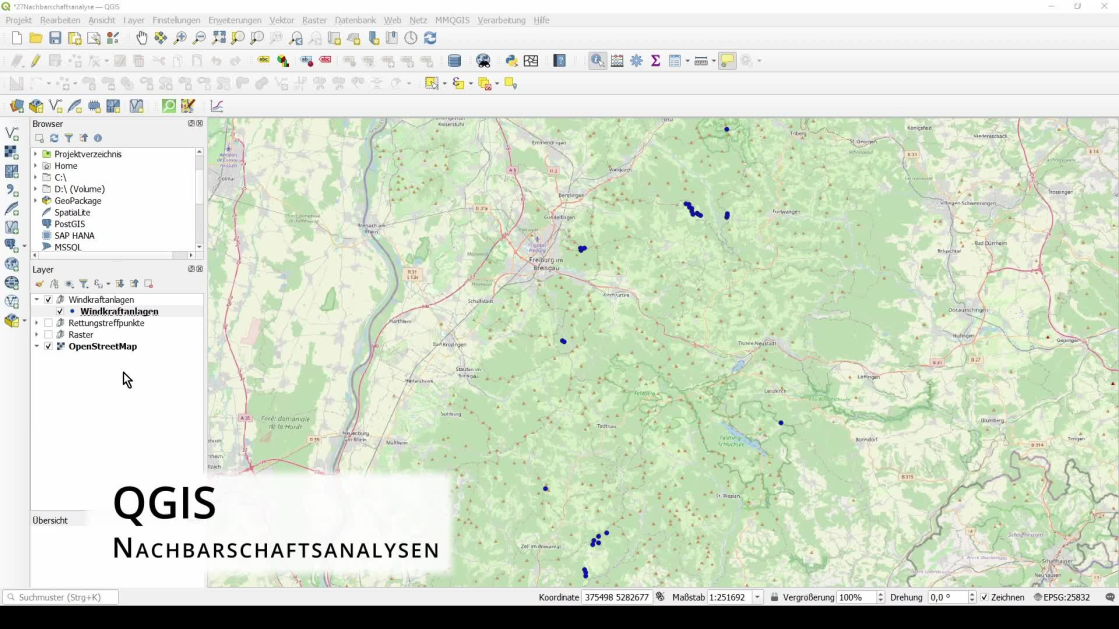This screenshot has width=1119, height=629.
Task: Open the layer styling panel brush icon
Action: click(39, 284)
